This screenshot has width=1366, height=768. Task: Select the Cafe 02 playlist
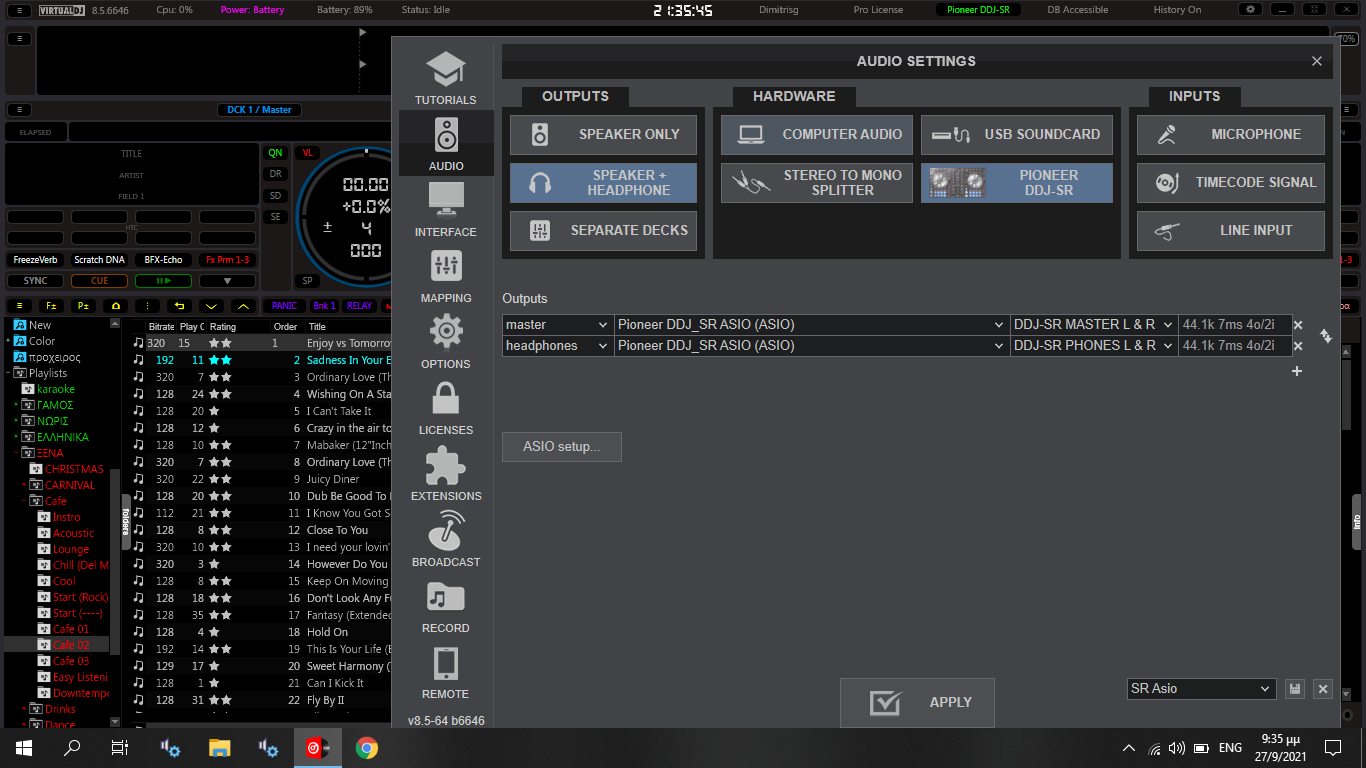click(x=70, y=645)
